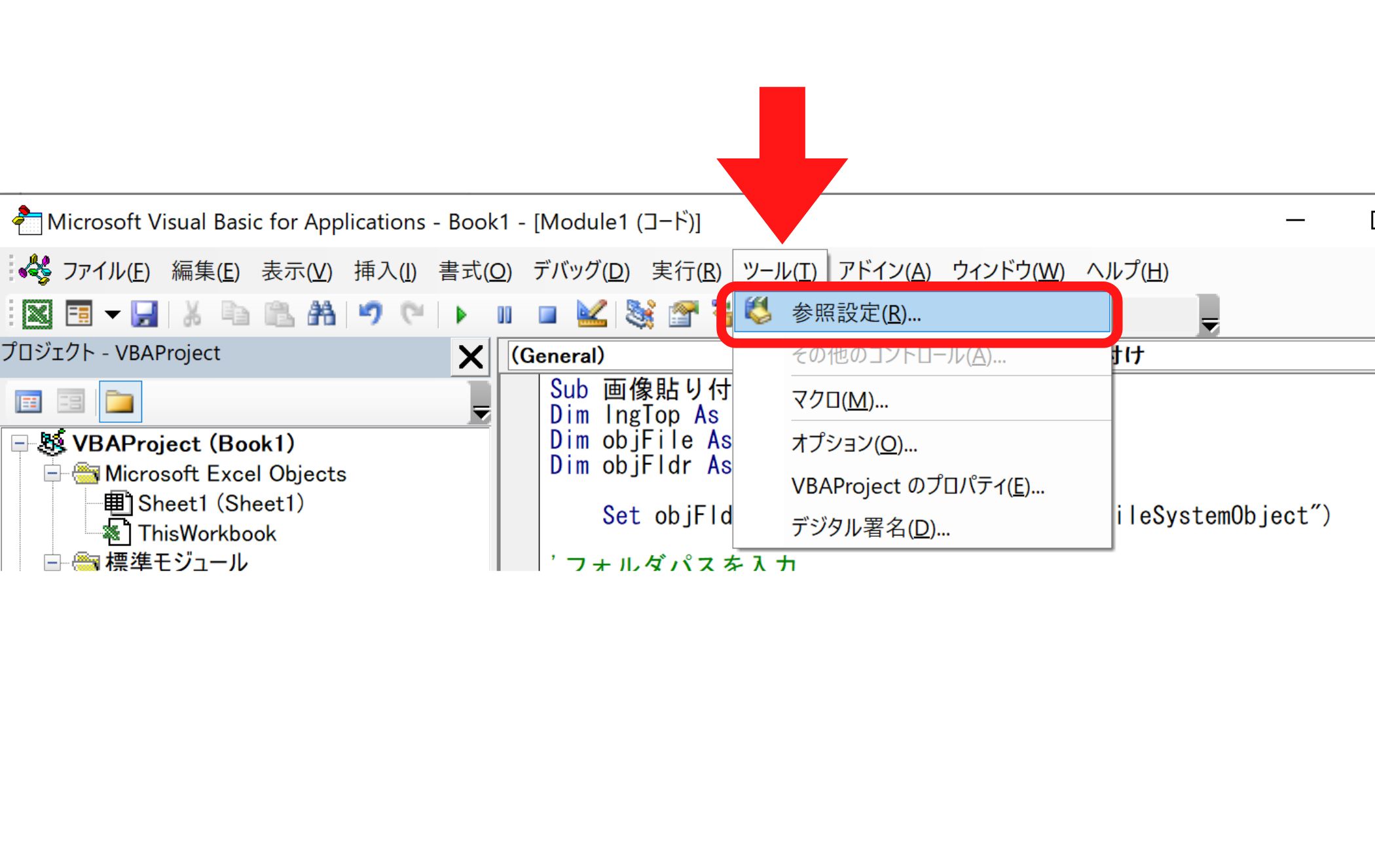Save the workbook with the floppy icon
The width and height of the screenshot is (1375, 868).
(144, 315)
